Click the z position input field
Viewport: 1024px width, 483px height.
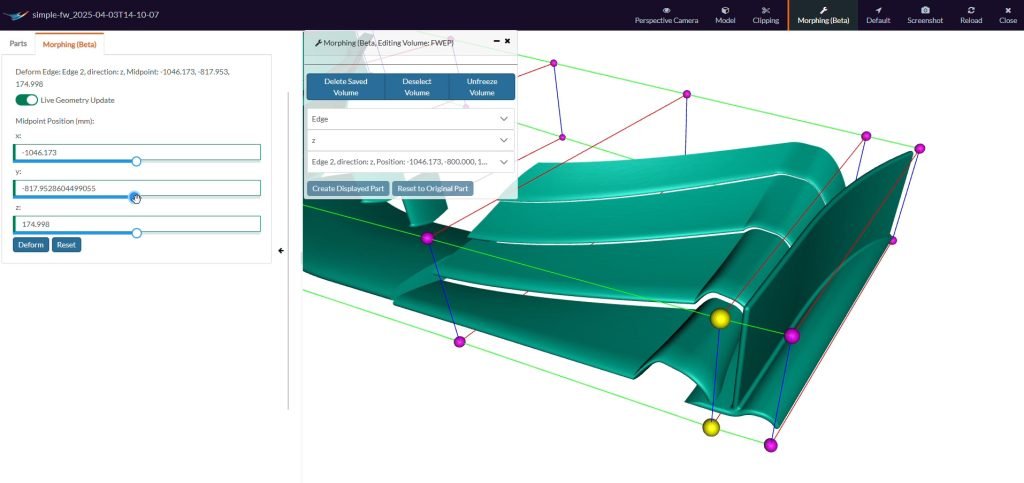click(137, 224)
